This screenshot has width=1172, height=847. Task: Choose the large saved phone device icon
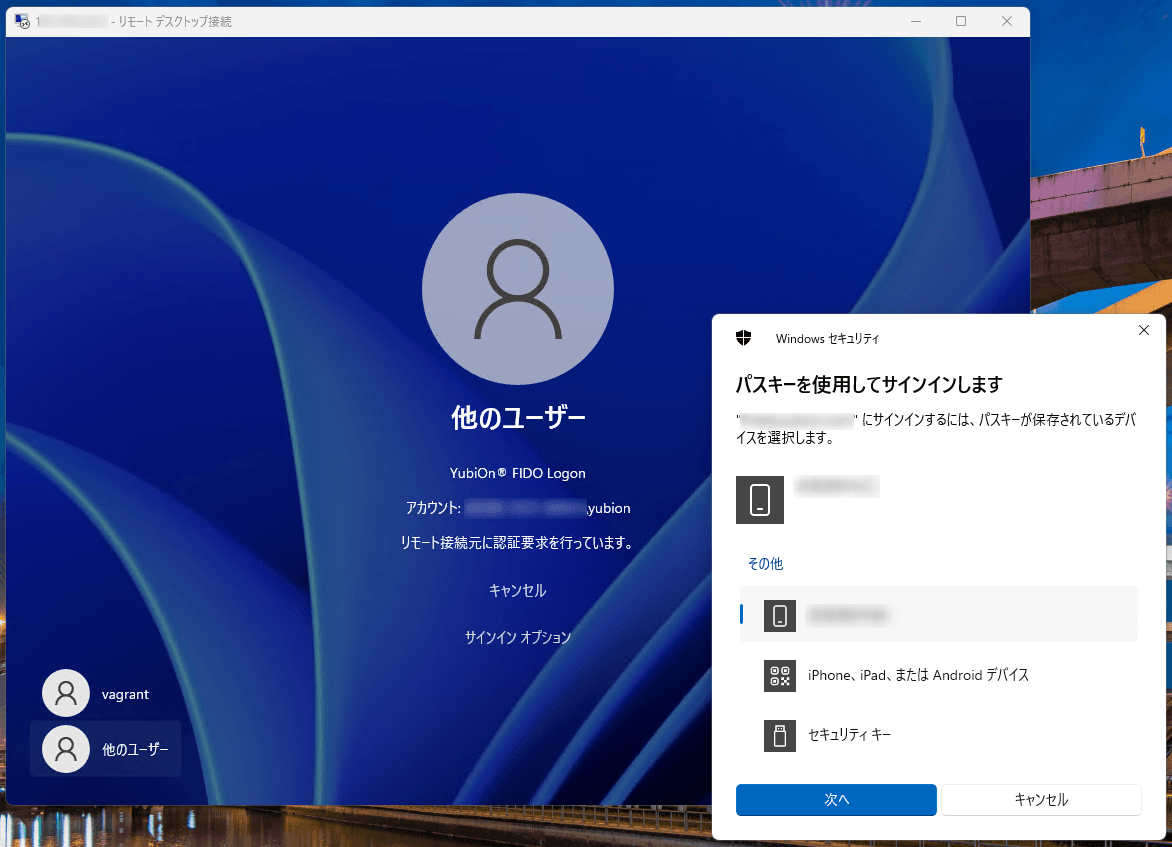(759, 499)
